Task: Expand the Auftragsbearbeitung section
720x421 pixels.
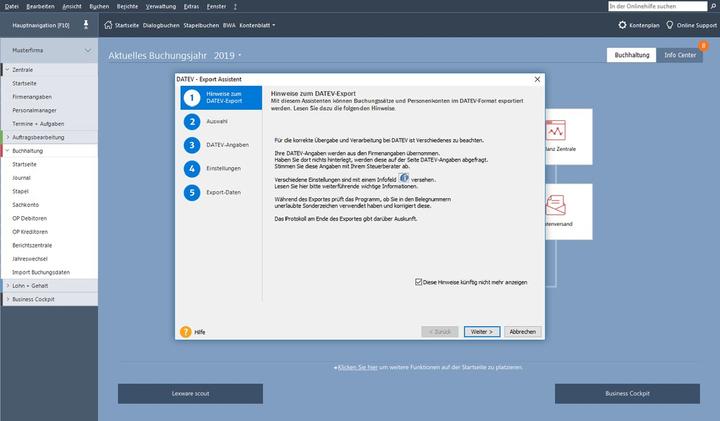Action: point(7,137)
